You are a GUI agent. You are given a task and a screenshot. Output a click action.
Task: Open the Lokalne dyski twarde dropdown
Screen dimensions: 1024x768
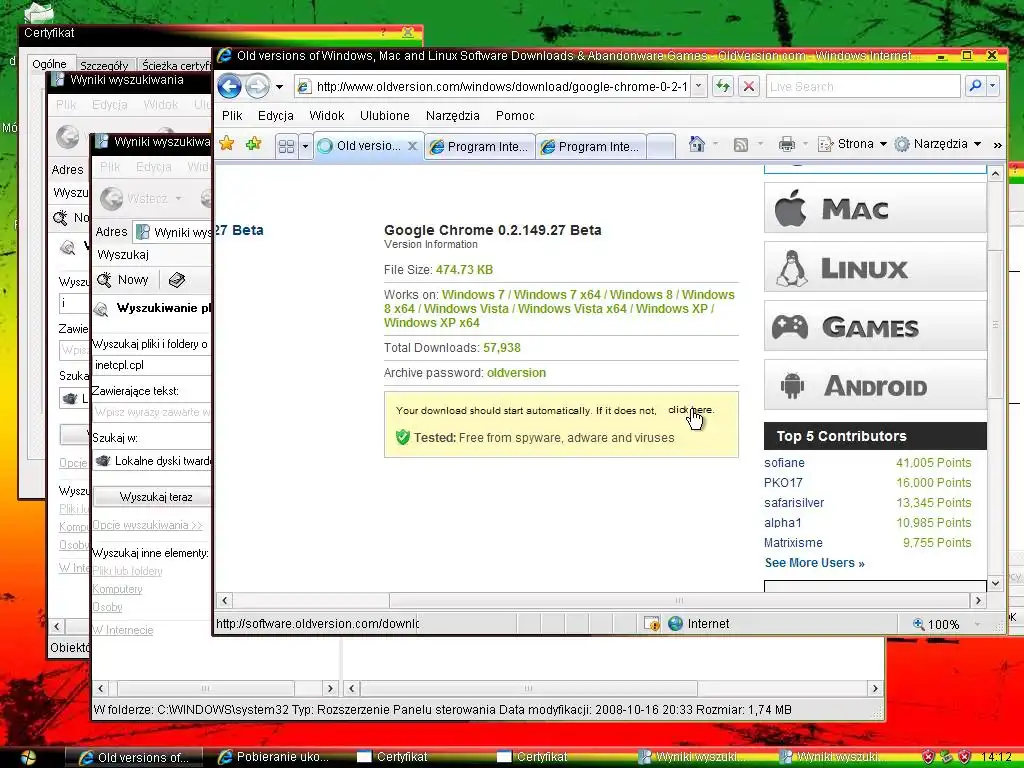[x=152, y=460]
